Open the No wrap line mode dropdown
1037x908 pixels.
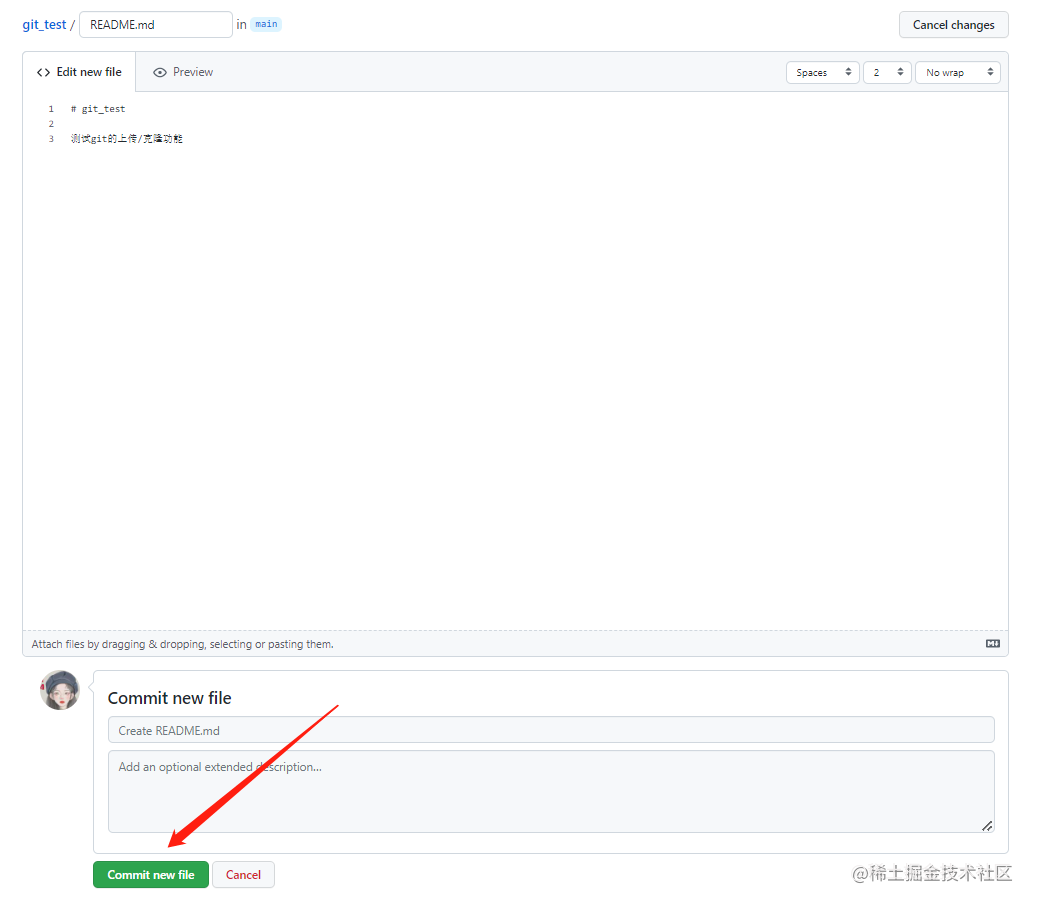(957, 73)
